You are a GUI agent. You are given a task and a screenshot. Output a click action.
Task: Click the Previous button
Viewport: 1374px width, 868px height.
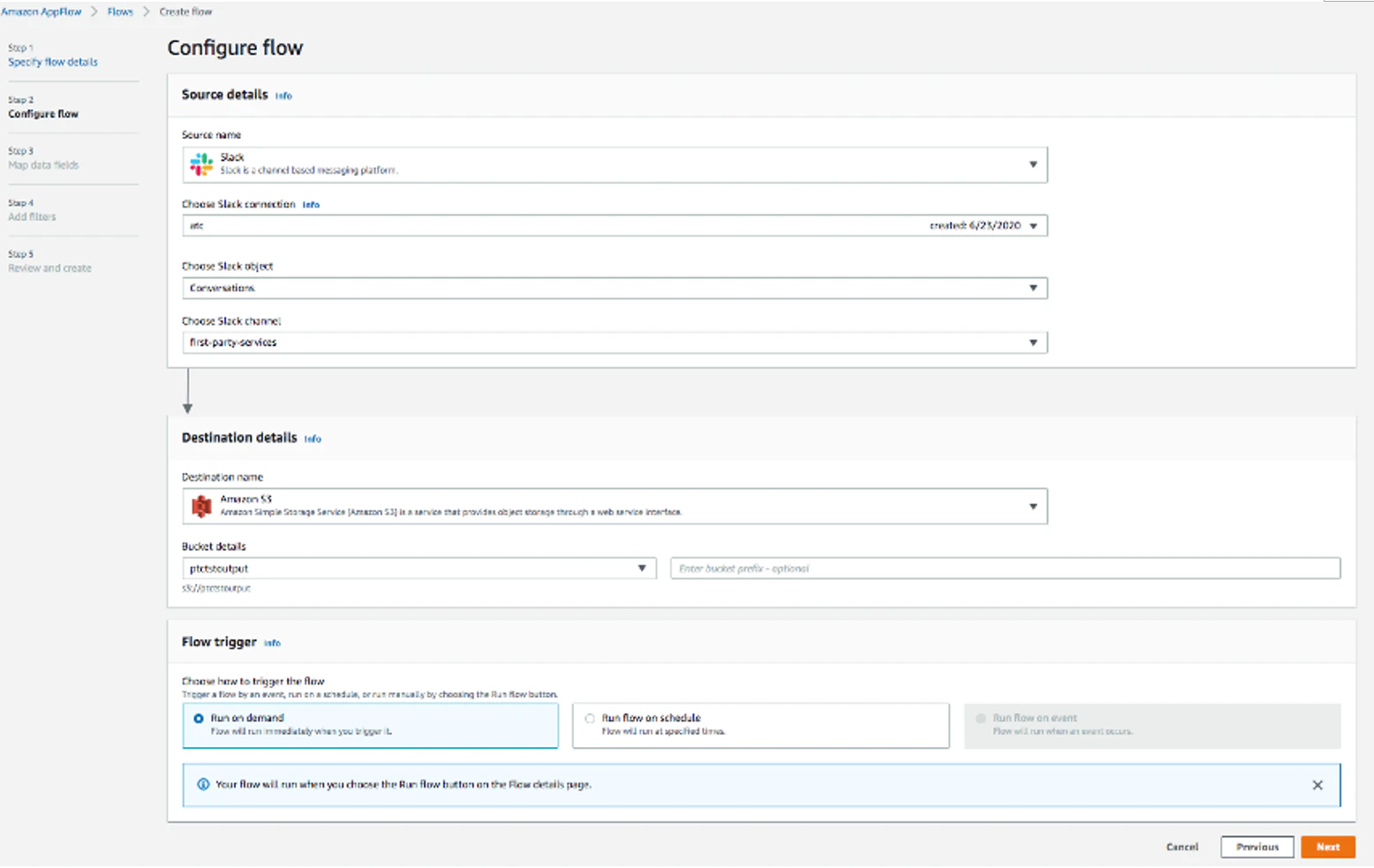tap(1257, 847)
